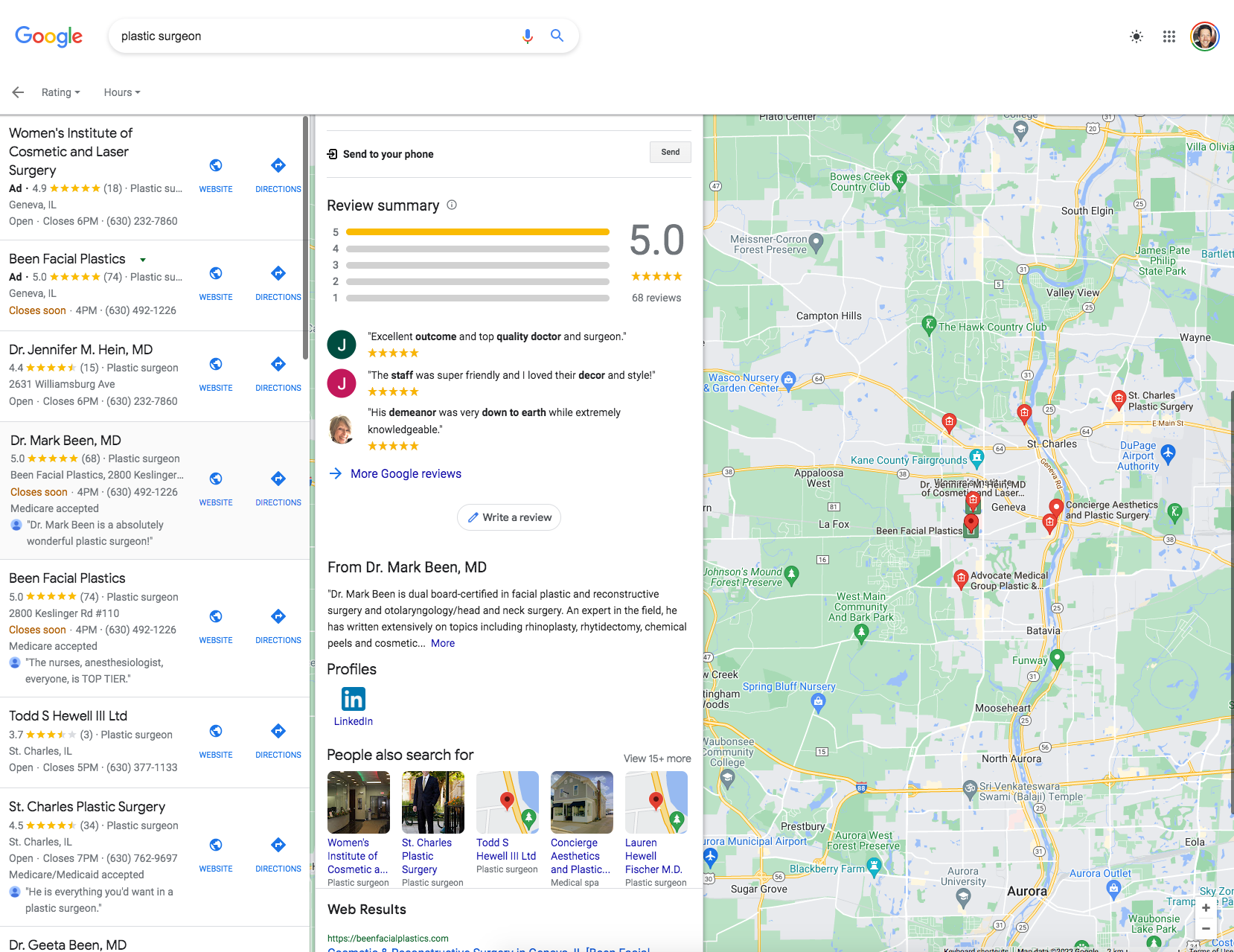Get directions to Todd S Hewell III
The height and width of the screenshot is (952, 1234).
[x=278, y=731]
